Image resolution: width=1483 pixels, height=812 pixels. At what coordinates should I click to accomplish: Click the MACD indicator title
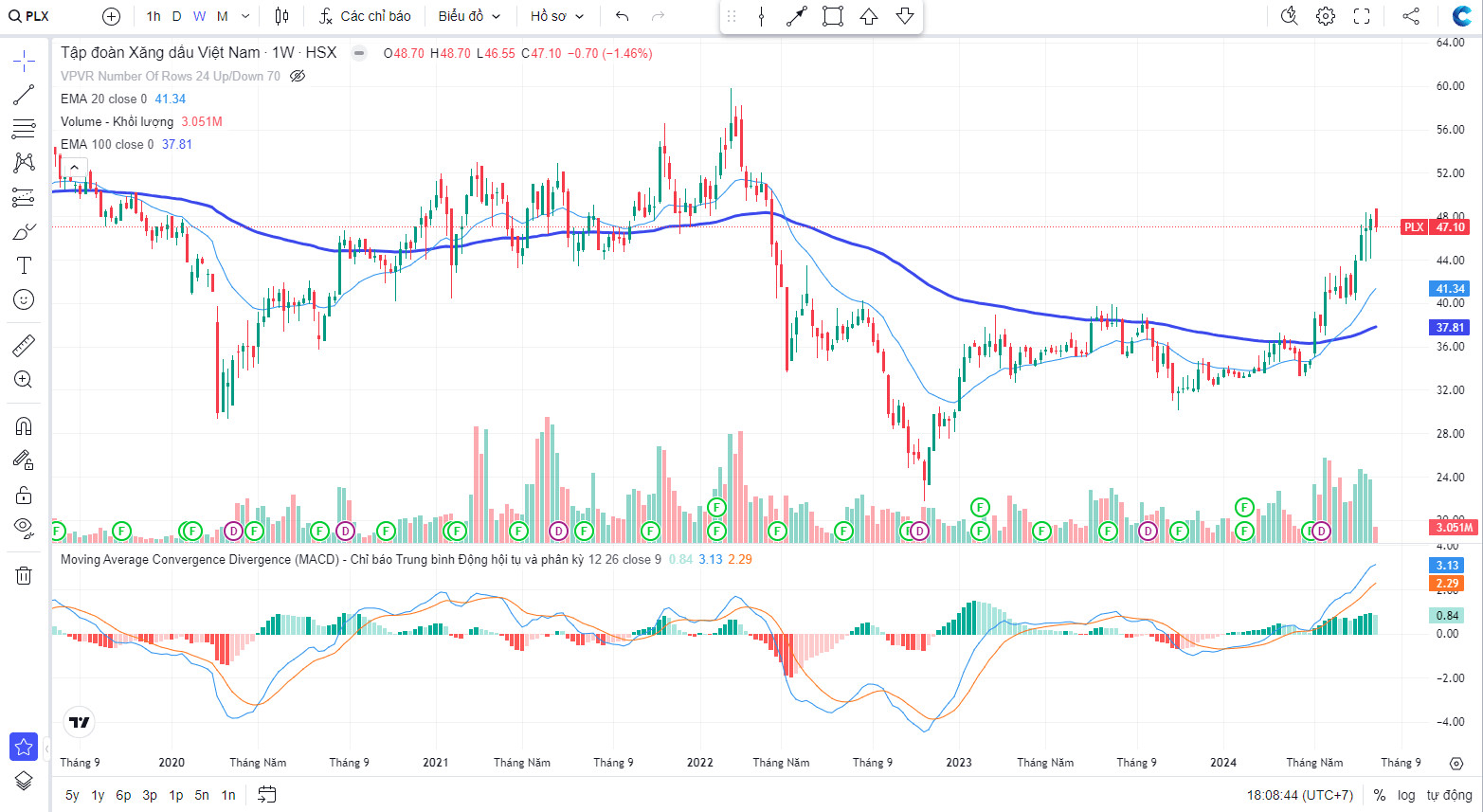click(x=320, y=559)
